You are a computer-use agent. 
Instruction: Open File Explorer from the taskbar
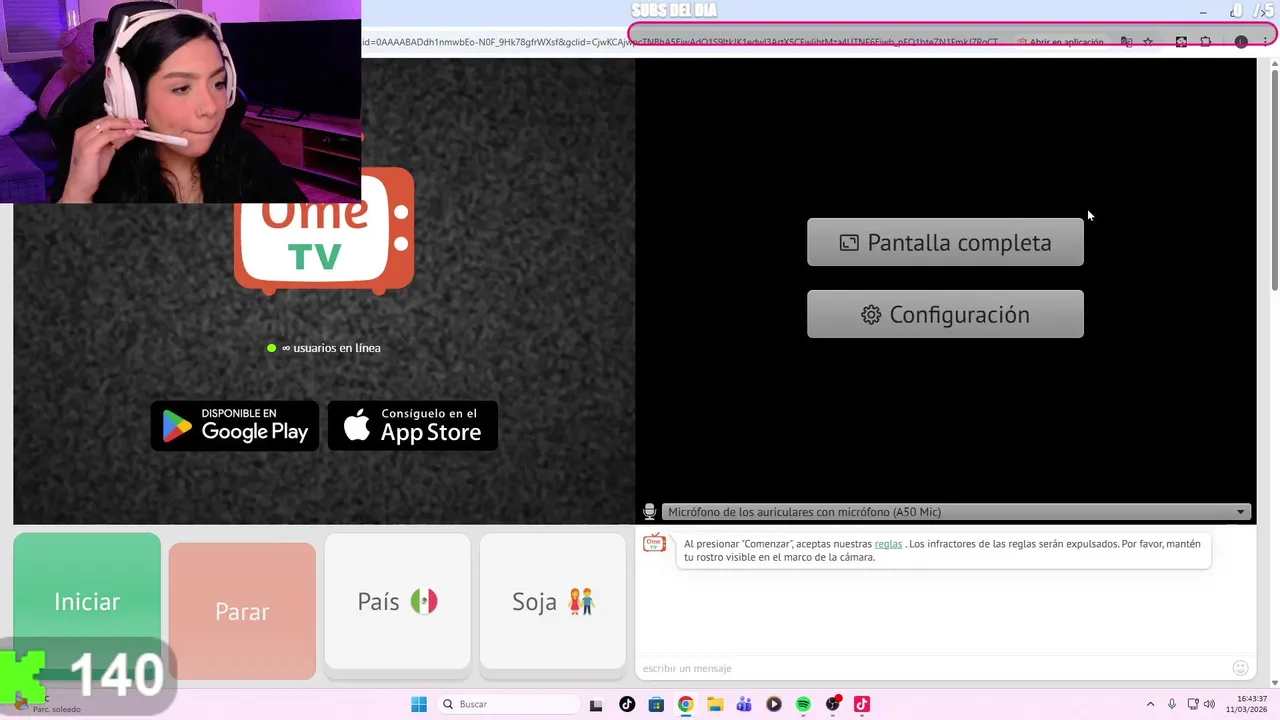[715, 704]
